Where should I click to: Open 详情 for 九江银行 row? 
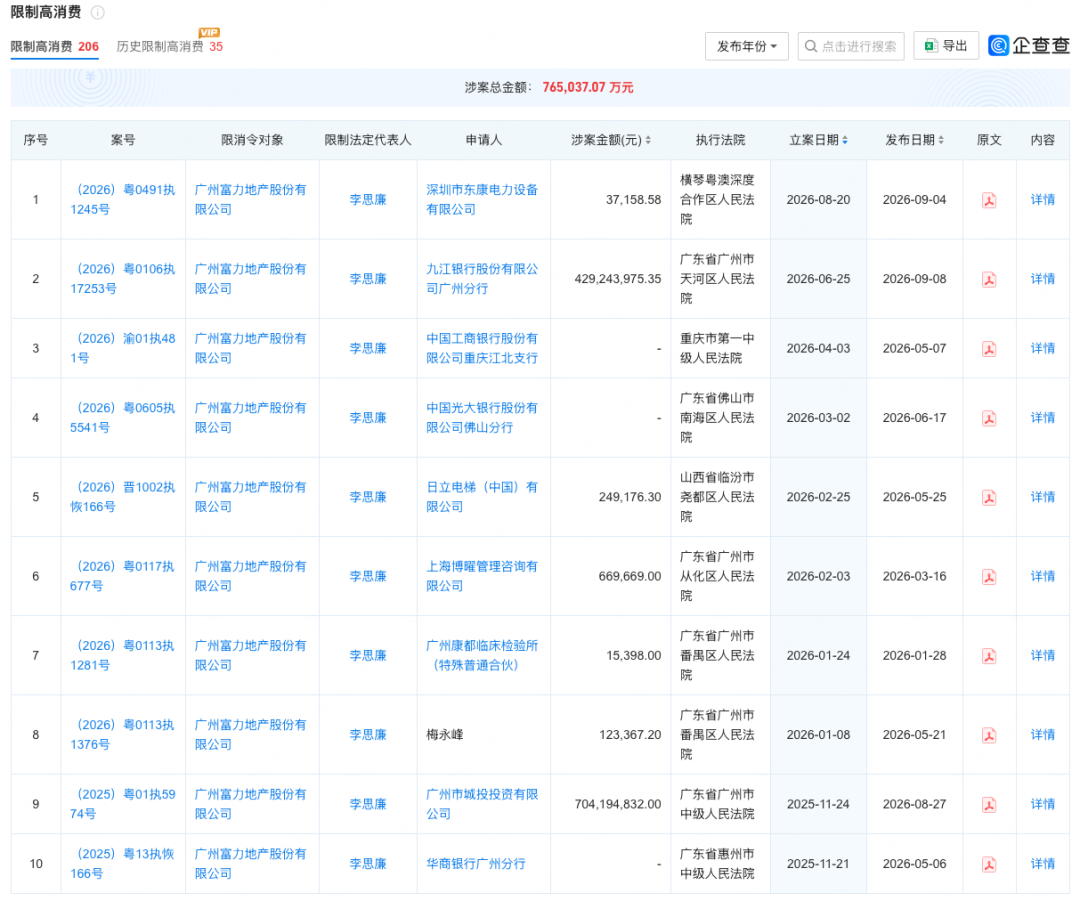tap(1042, 279)
